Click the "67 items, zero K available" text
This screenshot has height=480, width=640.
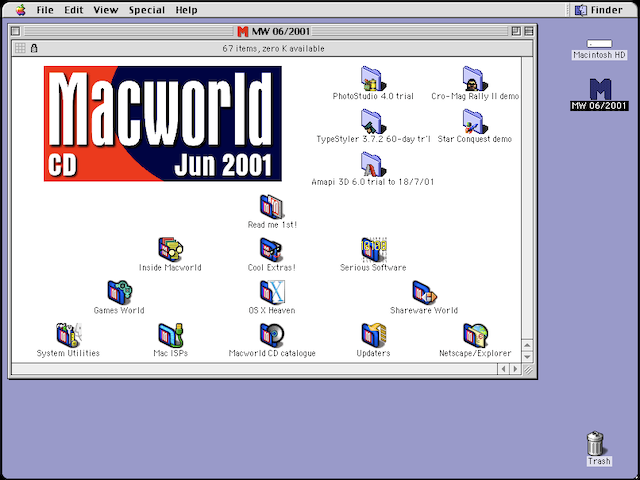tap(273, 48)
